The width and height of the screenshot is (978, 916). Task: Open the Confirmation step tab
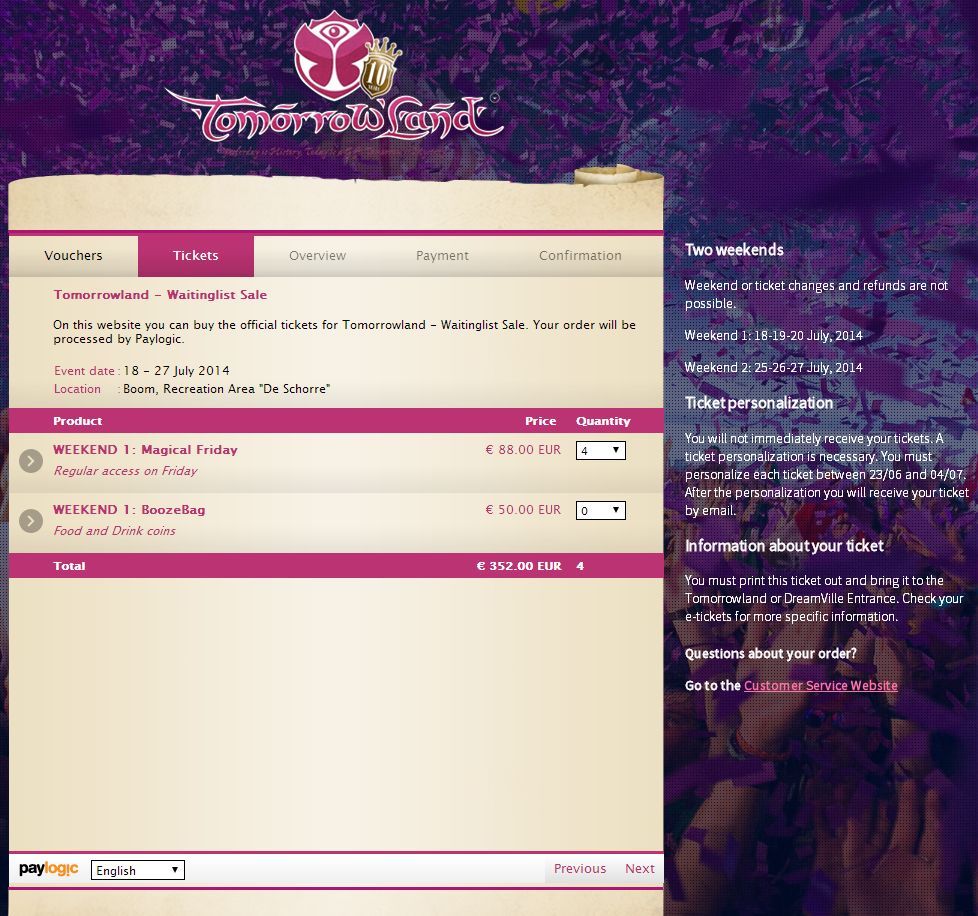[x=580, y=256]
